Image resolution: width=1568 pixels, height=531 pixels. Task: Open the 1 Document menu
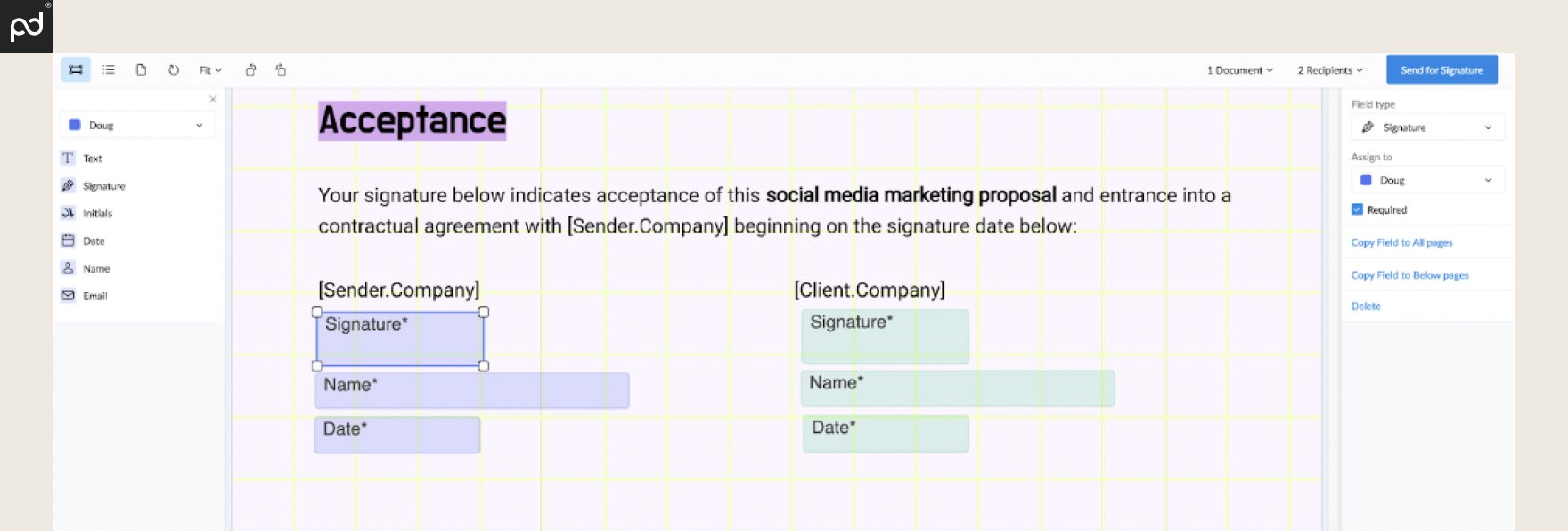[1239, 70]
